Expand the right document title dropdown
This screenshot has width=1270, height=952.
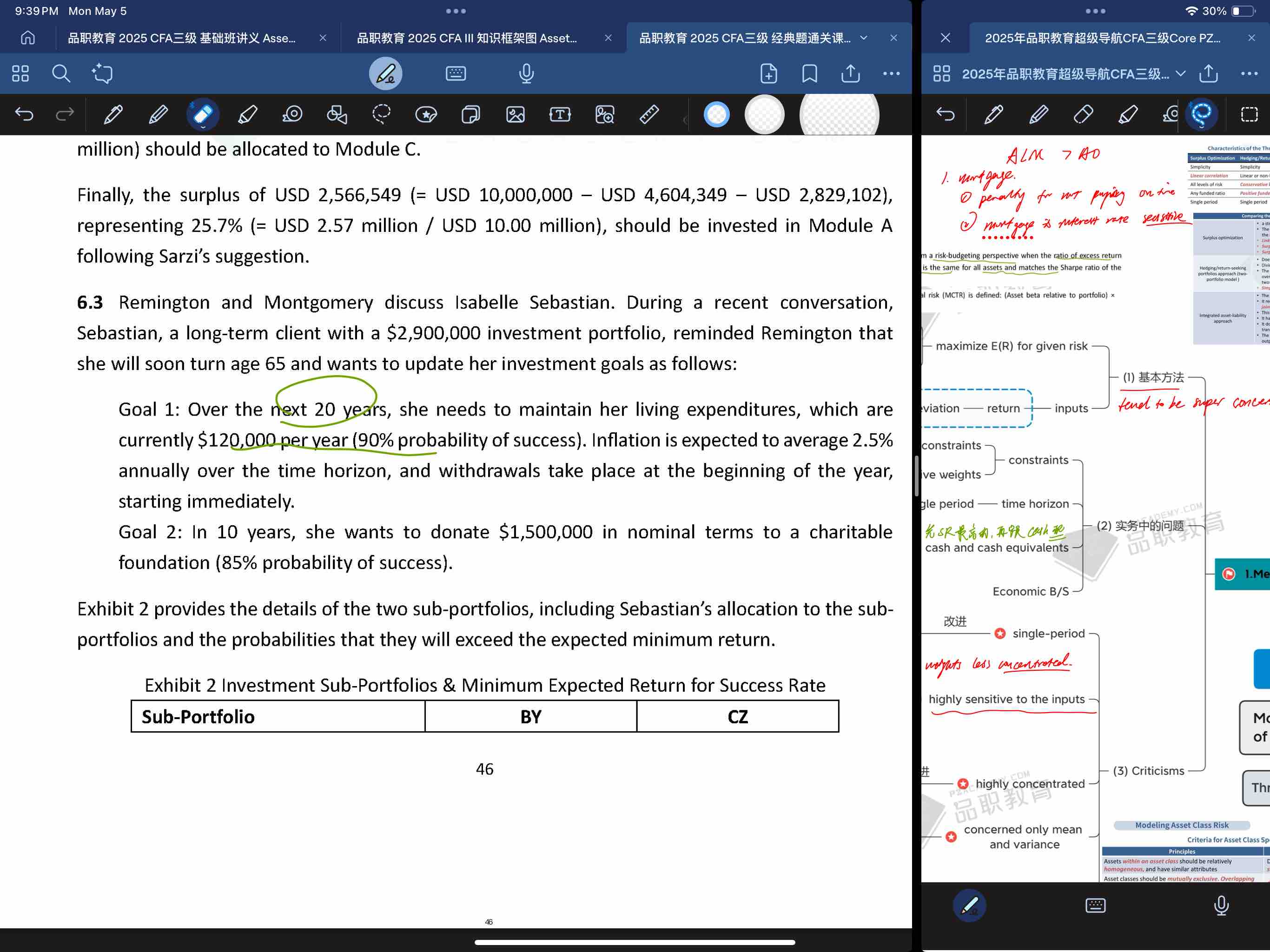pos(1181,73)
